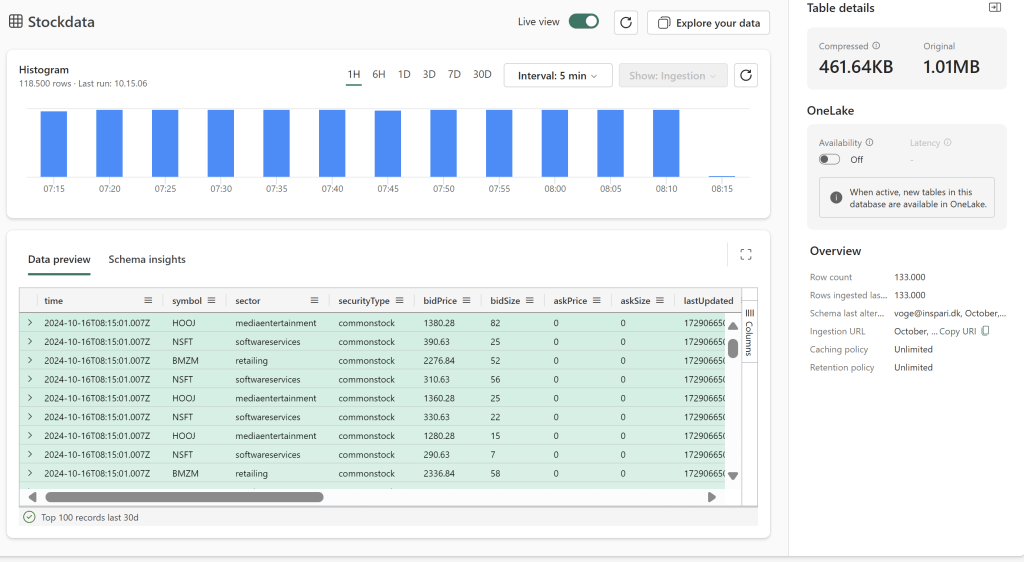Enable OneLake Availability switch
This screenshot has height=562, width=1024.
[829, 159]
